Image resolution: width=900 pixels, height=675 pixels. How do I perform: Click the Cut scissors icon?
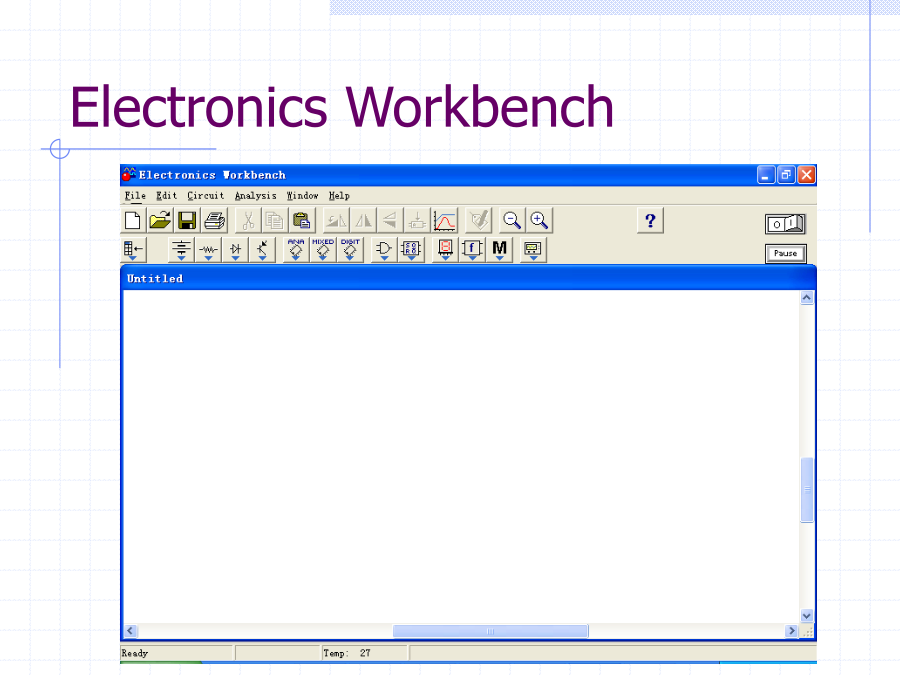(x=248, y=220)
